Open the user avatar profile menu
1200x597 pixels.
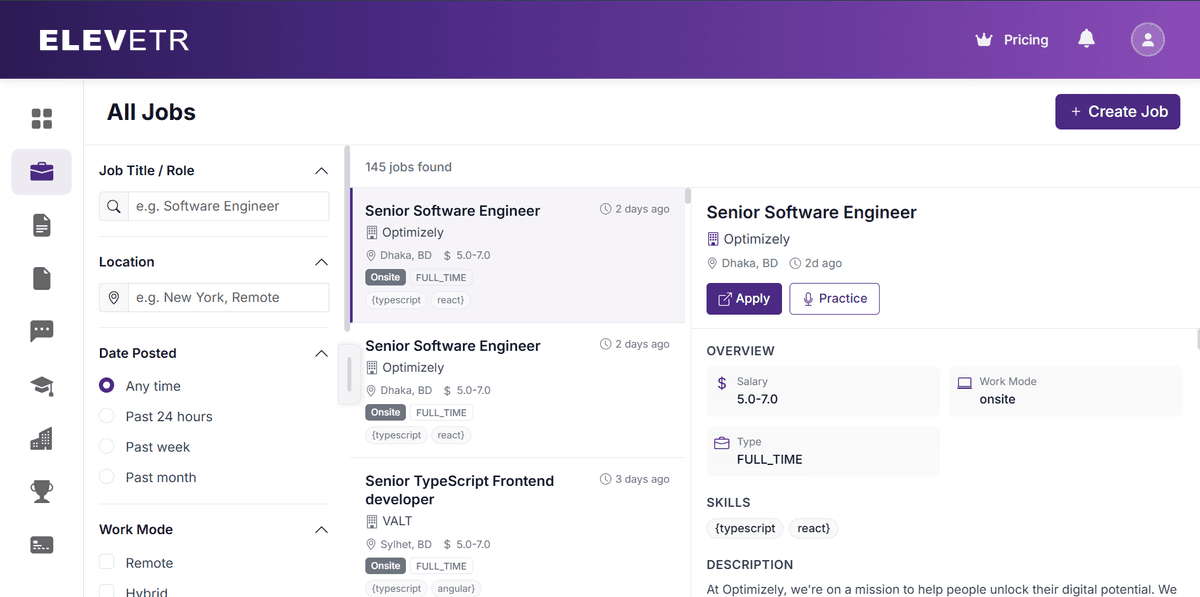(1147, 39)
